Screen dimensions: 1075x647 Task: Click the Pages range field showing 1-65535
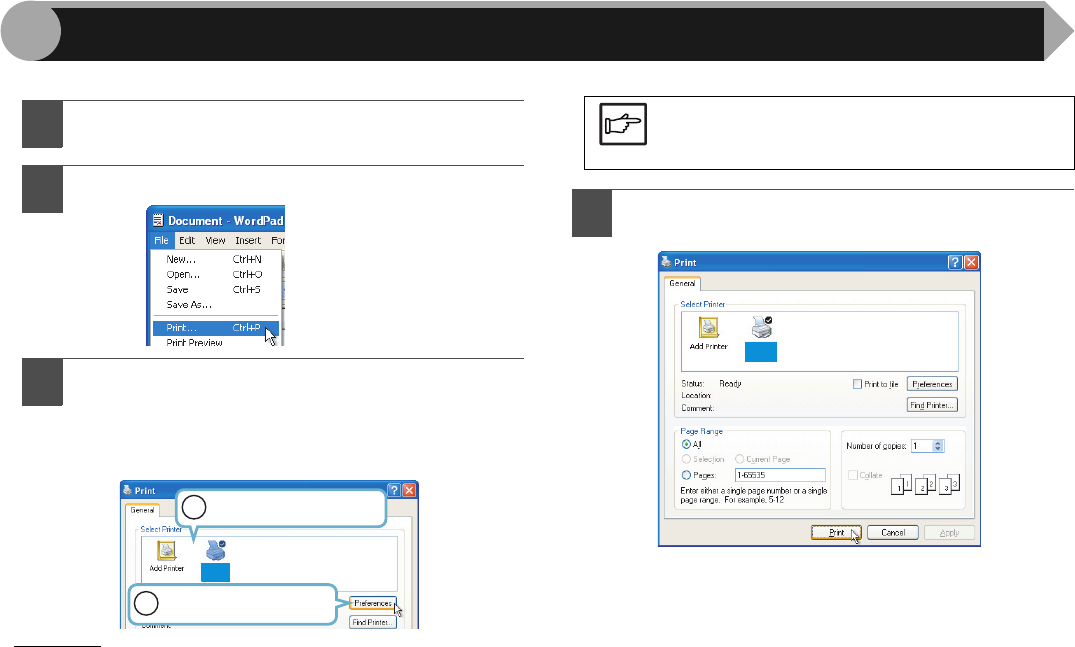(780, 475)
